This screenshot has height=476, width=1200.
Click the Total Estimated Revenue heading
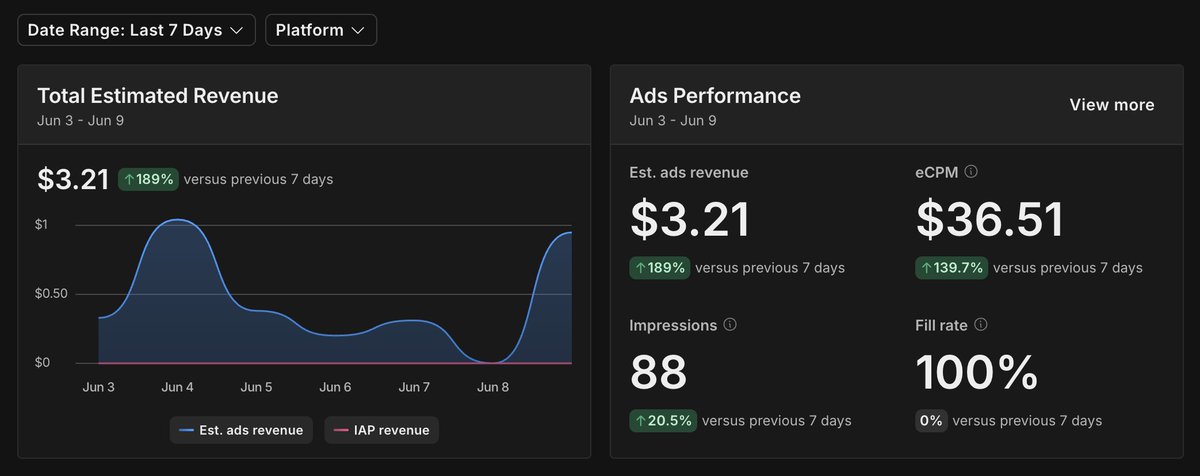pos(158,96)
